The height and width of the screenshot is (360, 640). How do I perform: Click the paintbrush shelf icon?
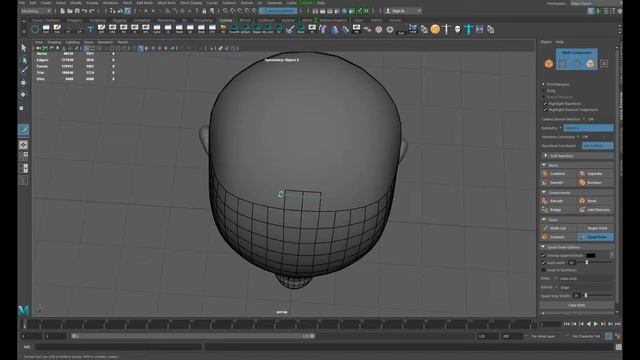tap(290, 29)
